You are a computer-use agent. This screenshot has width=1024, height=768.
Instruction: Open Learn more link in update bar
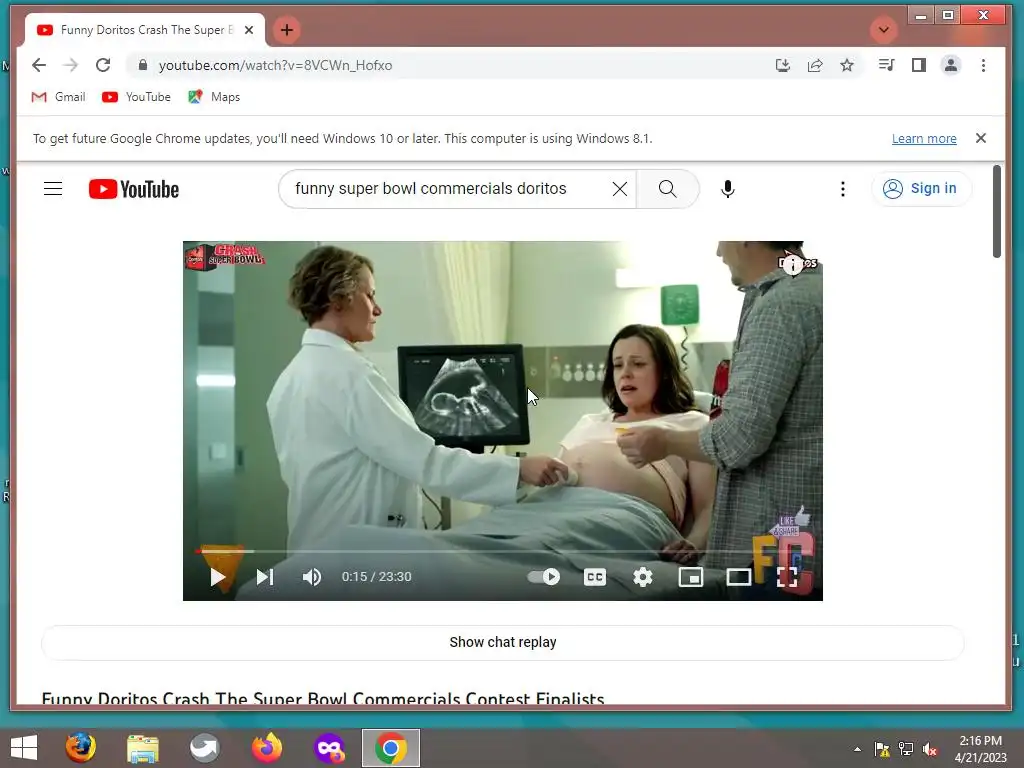[924, 138]
